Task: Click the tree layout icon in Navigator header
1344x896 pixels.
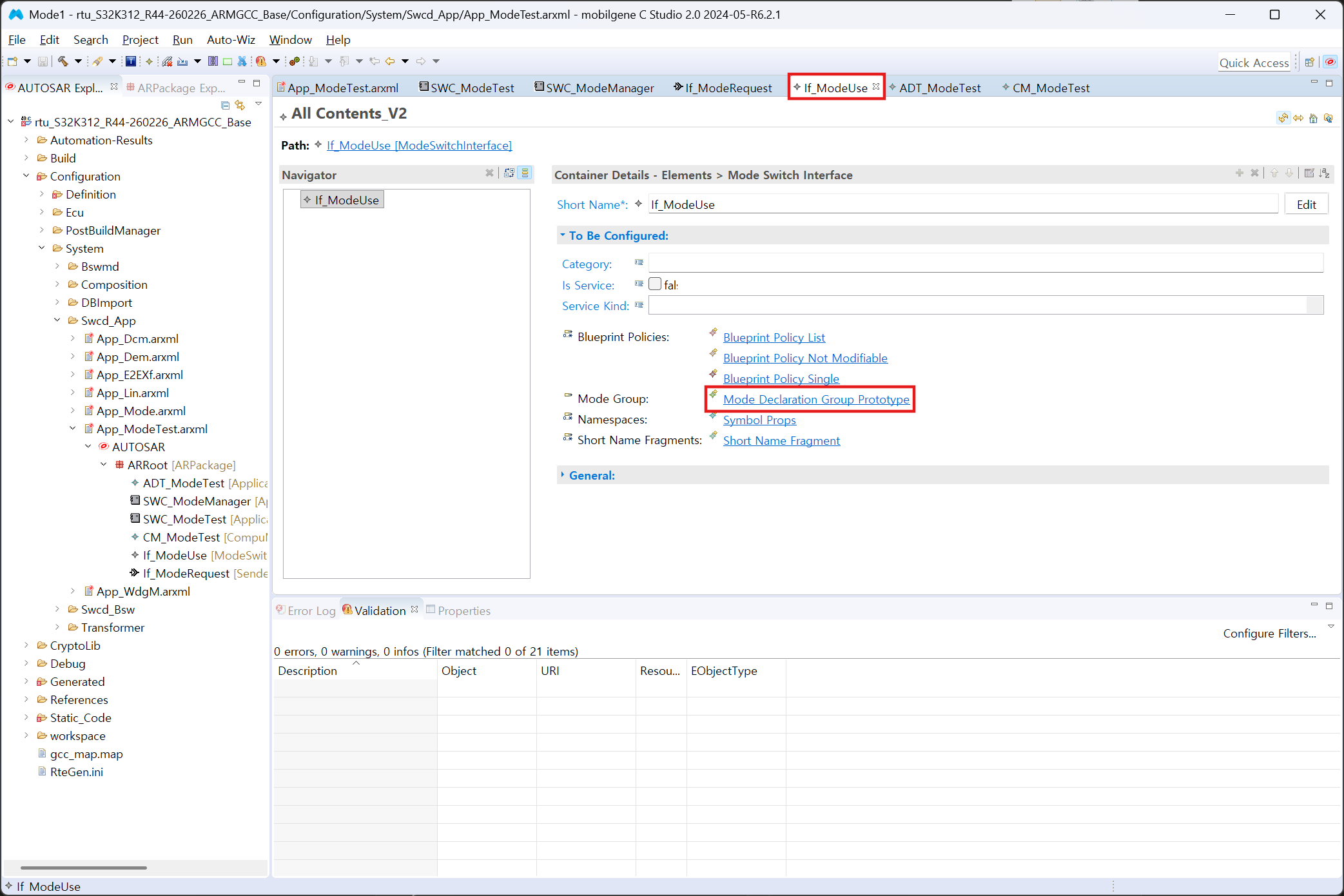Action: pyautogui.click(x=509, y=173)
